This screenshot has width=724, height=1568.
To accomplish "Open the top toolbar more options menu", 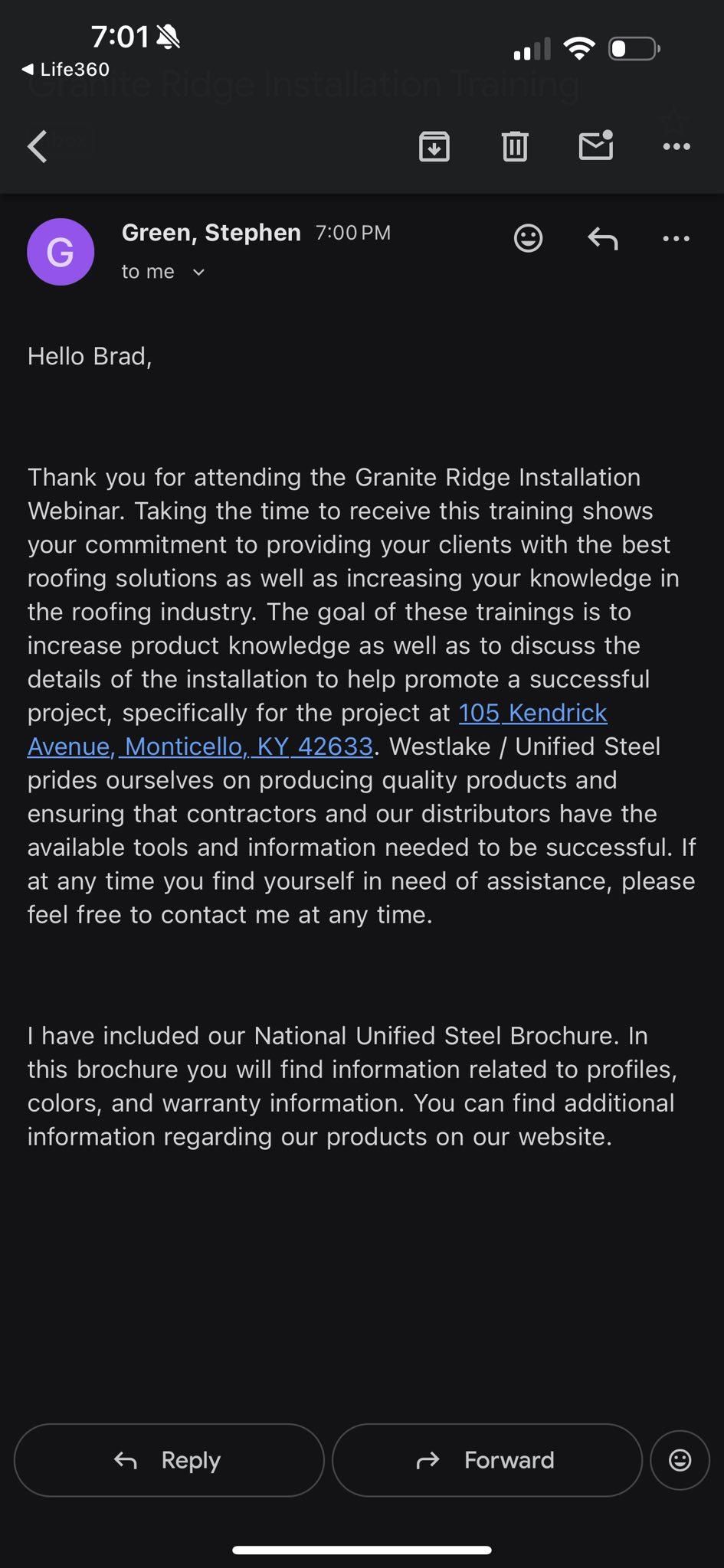I will [676, 146].
